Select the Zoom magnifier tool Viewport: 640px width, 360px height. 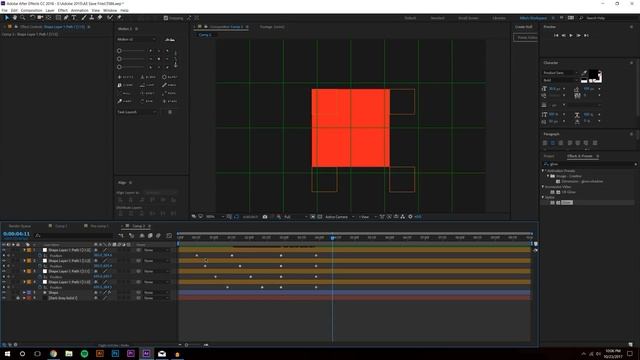tap(23, 18)
